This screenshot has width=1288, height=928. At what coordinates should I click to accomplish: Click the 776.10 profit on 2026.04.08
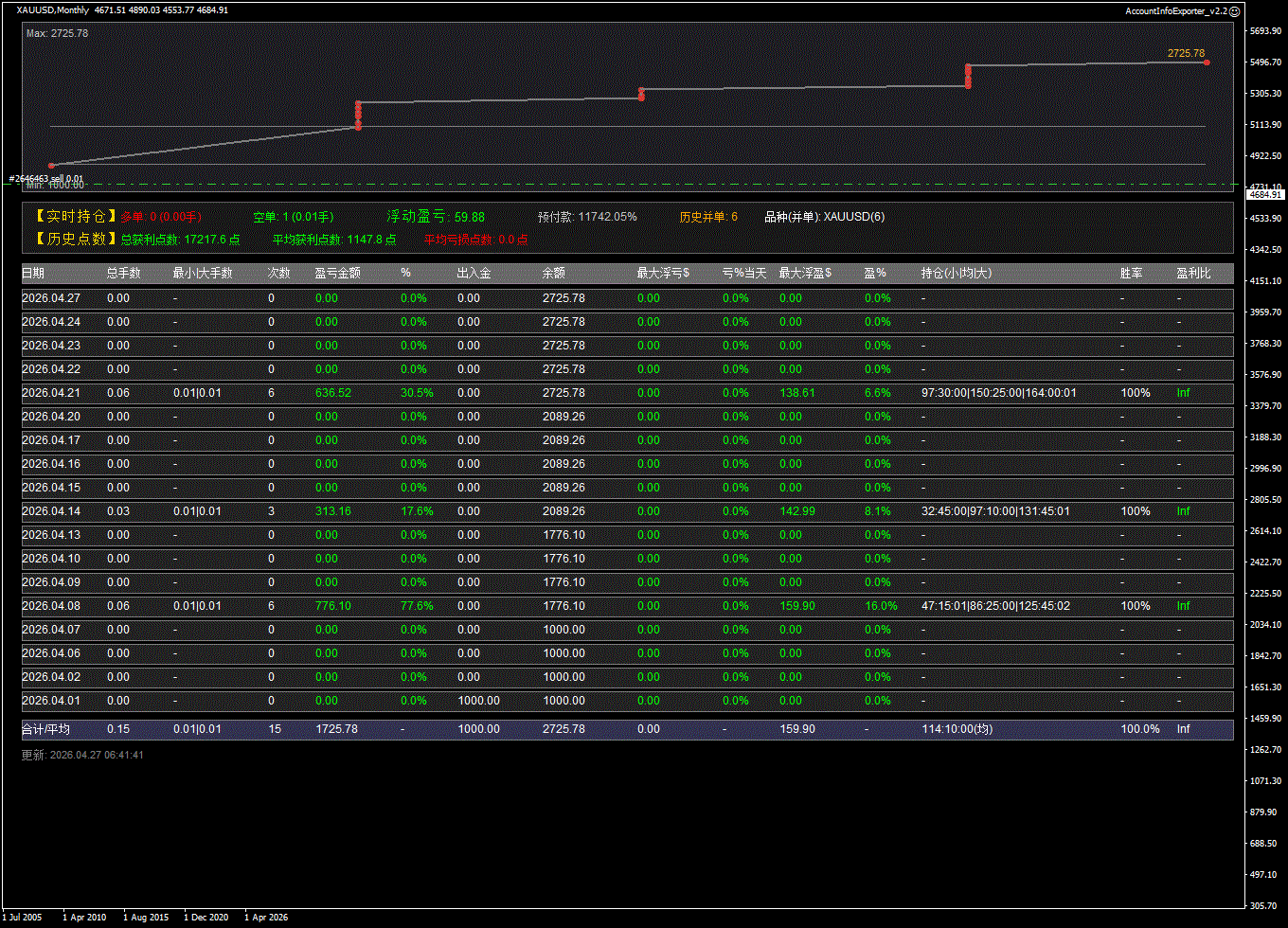point(332,606)
